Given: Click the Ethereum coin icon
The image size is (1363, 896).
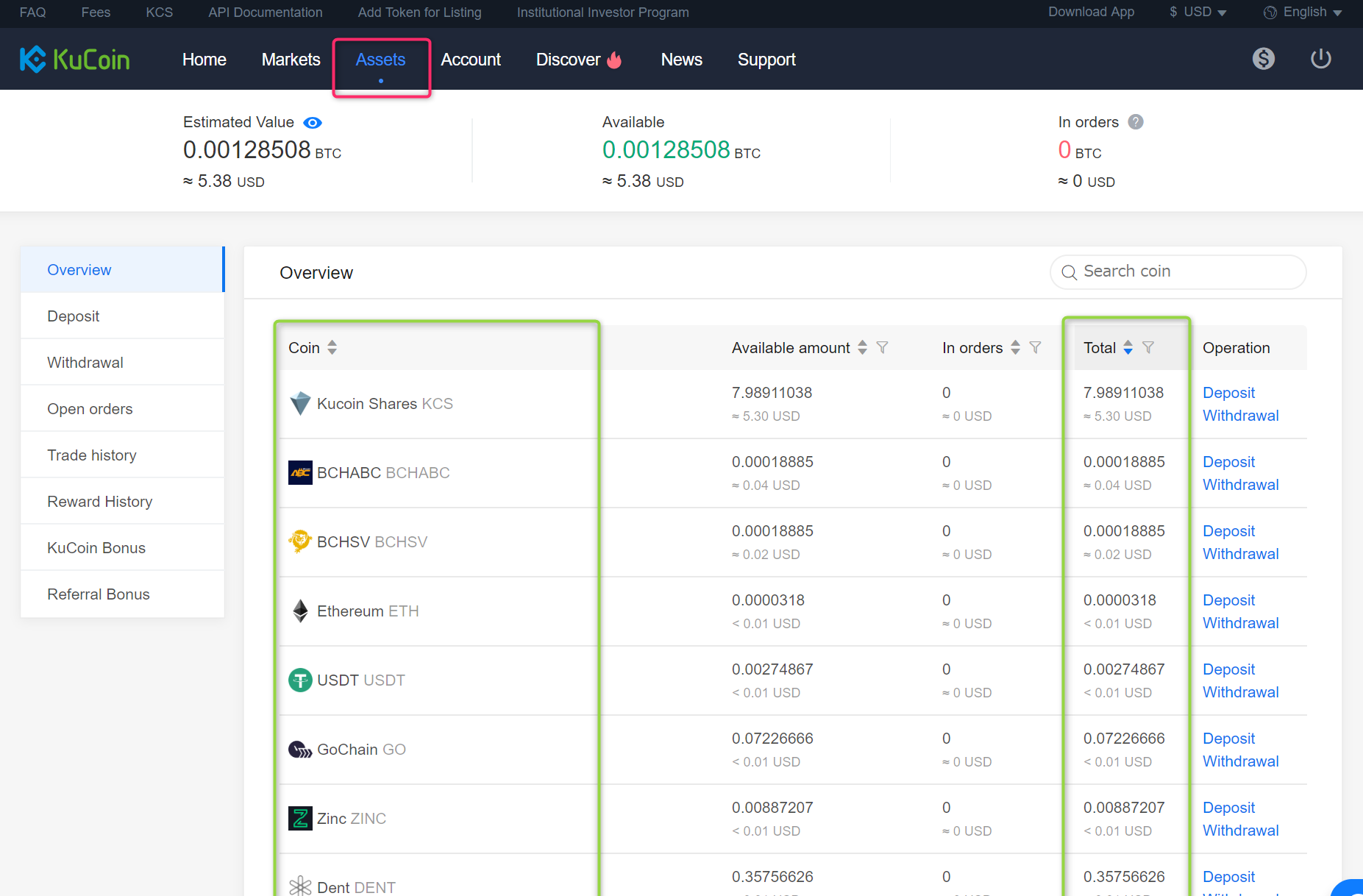Looking at the screenshot, I should [x=300, y=611].
